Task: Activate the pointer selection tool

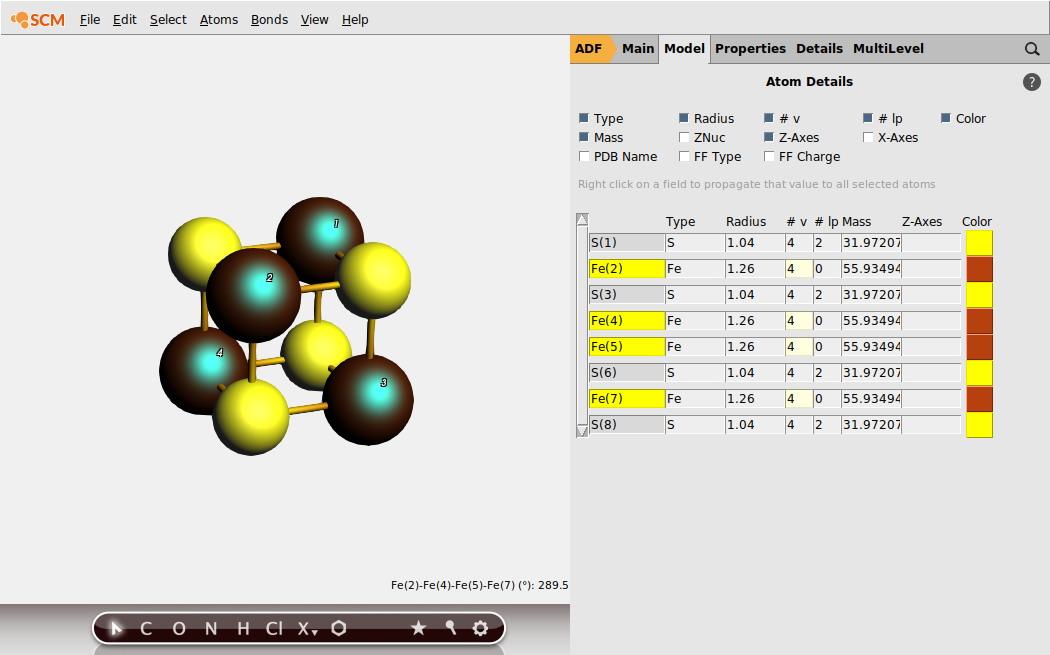Action: point(115,628)
